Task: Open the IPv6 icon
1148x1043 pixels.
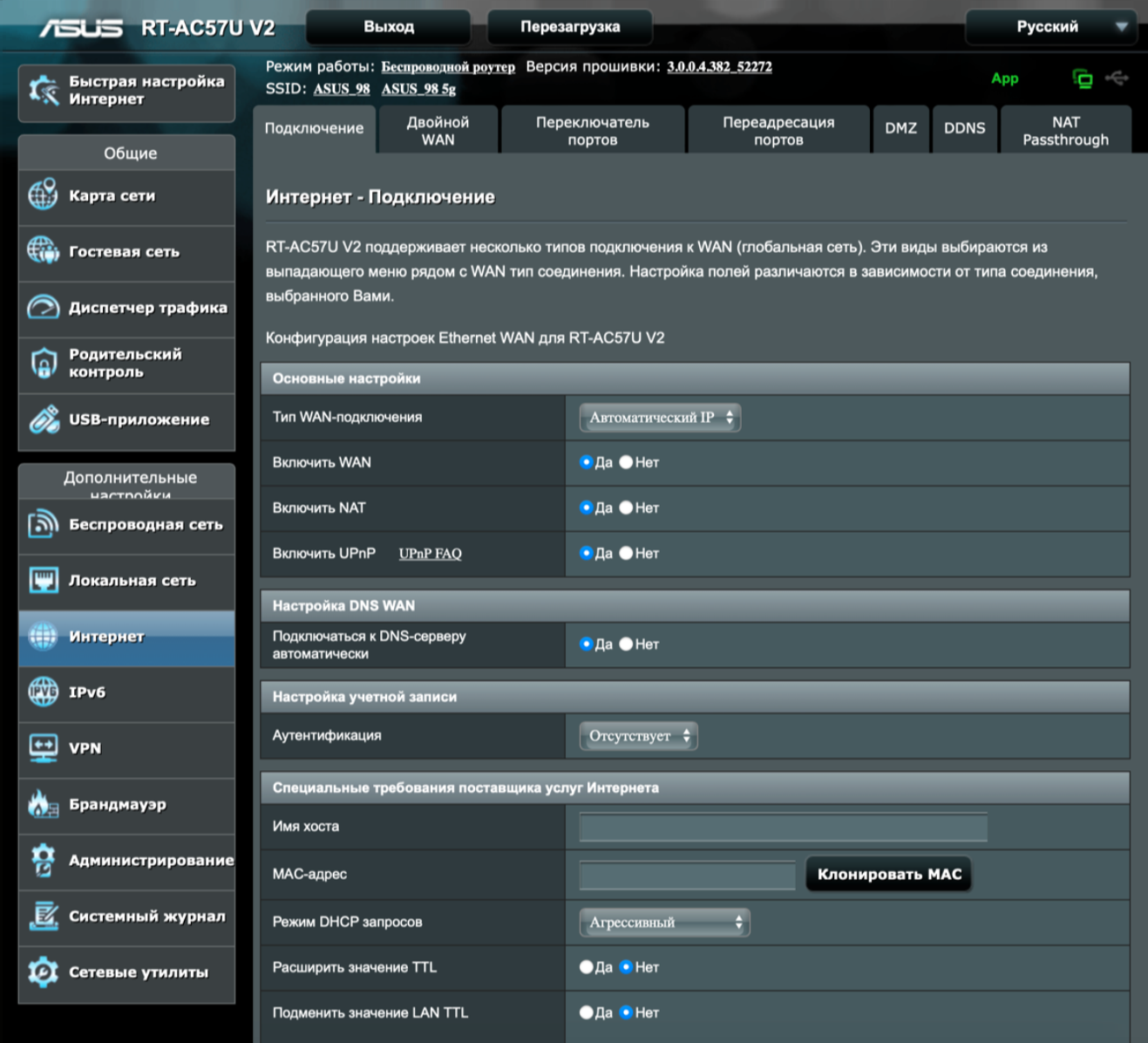Action: pos(43,692)
